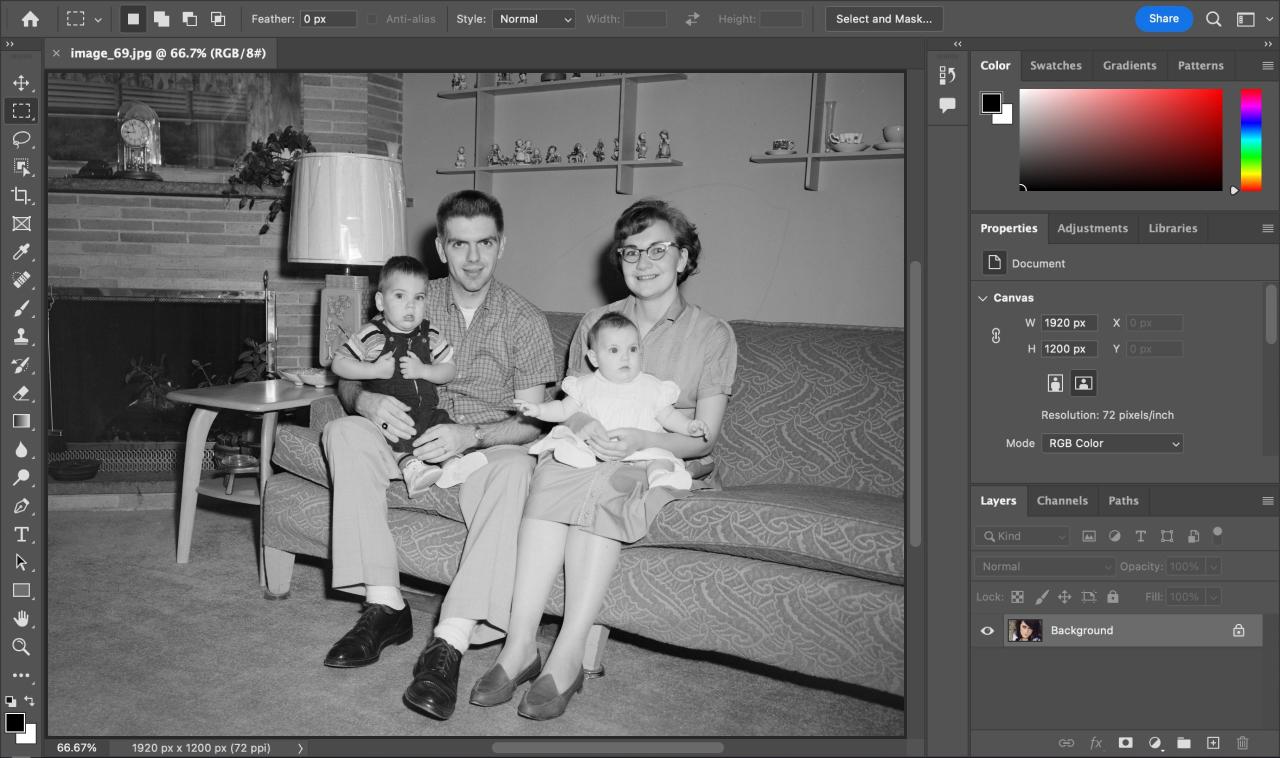Pick a hue on the rainbow color slider

[1250, 140]
